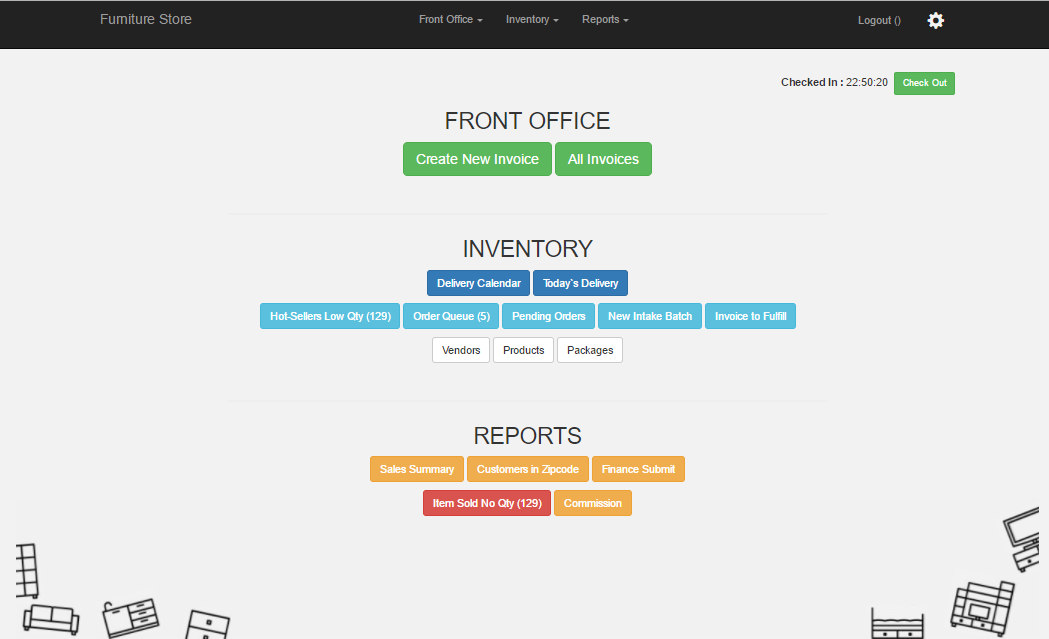Open the Delivery Calendar
This screenshot has width=1049, height=639.
[x=478, y=283]
